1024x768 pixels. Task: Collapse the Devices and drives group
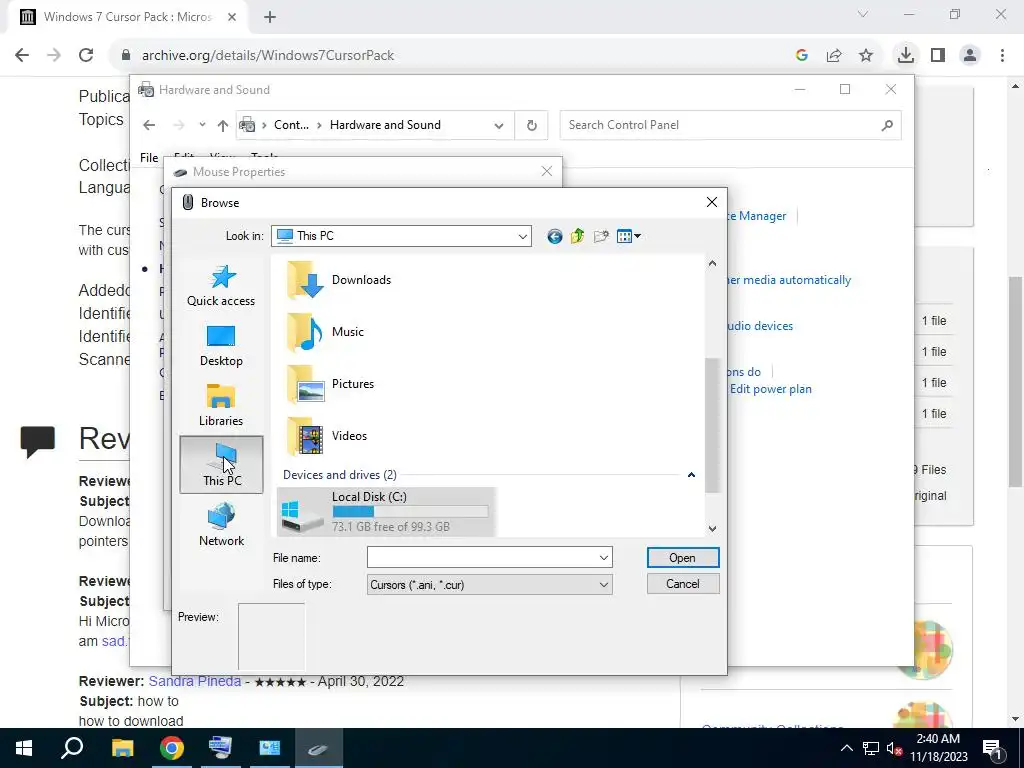tap(691, 475)
